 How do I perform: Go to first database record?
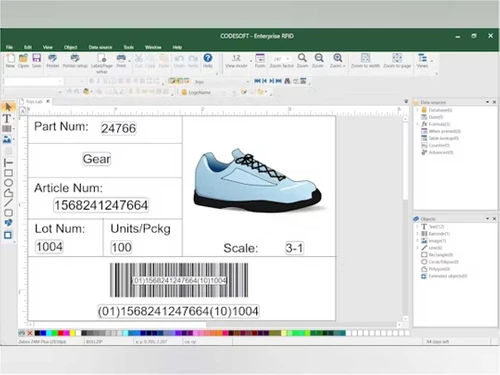pos(257,81)
